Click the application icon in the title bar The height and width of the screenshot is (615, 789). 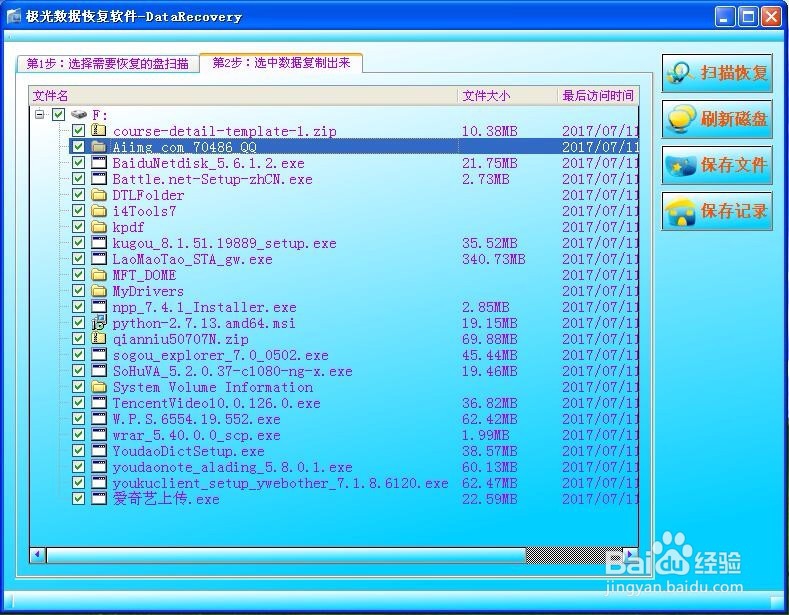click(14, 16)
